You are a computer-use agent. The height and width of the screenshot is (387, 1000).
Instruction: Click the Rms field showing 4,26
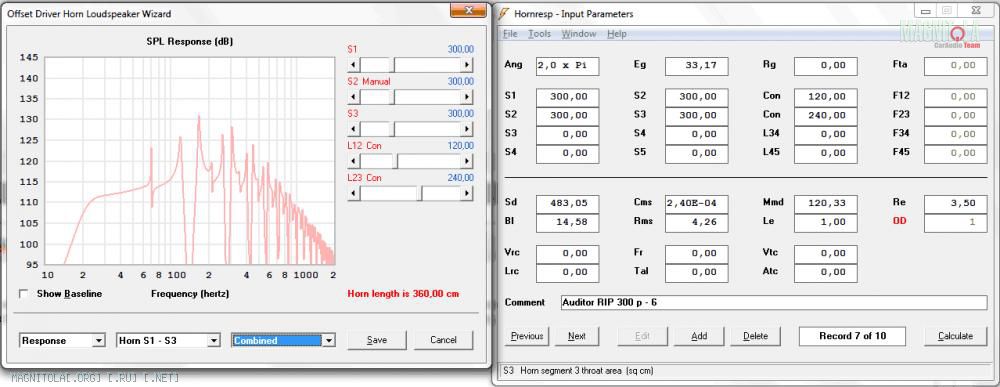(x=696, y=223)
